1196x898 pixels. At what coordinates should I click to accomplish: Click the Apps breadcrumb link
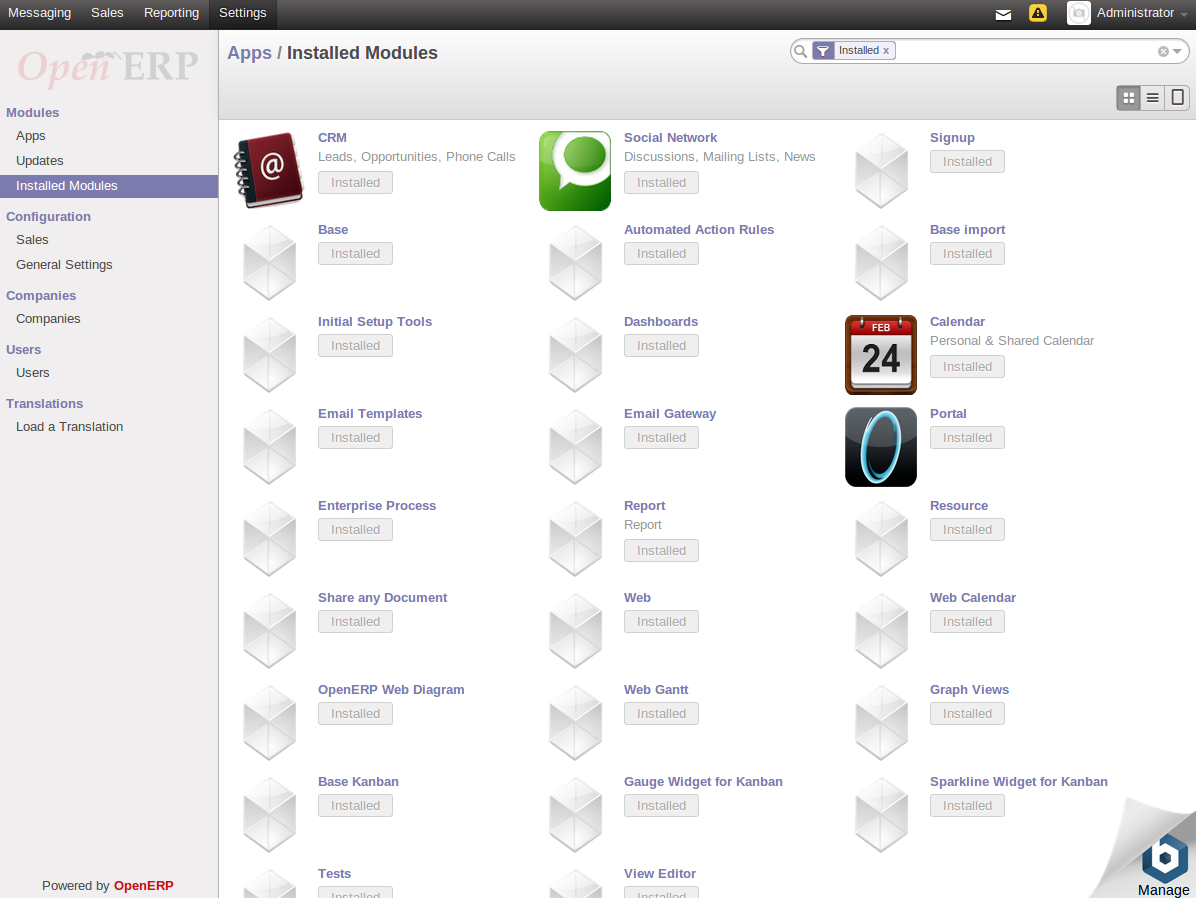(x=249, y=52)
